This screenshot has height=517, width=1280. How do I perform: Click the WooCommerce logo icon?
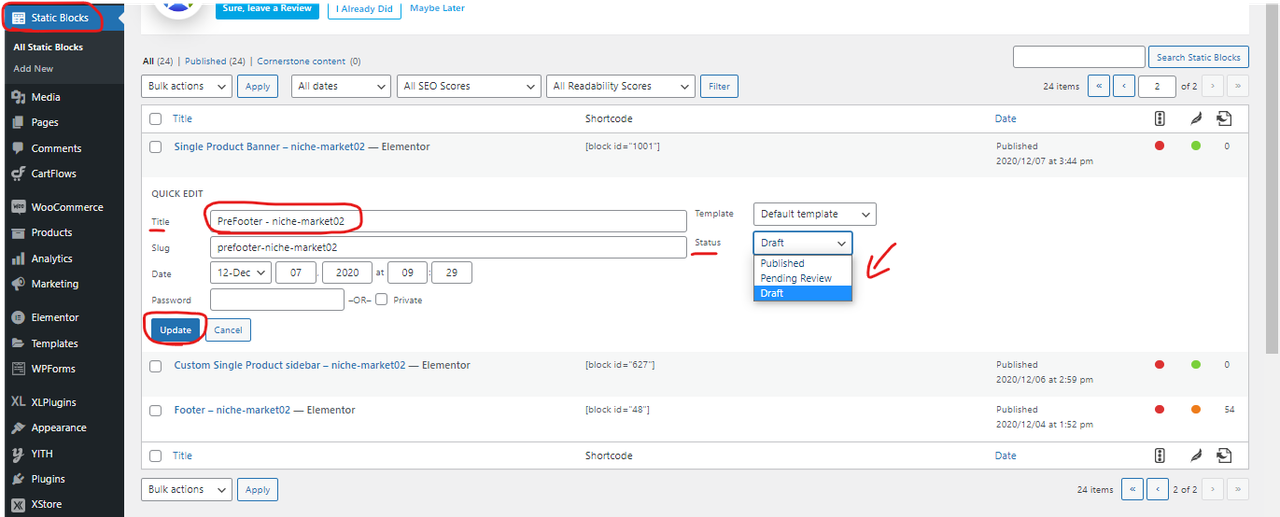pyautogui.click(x=18, y=207)
